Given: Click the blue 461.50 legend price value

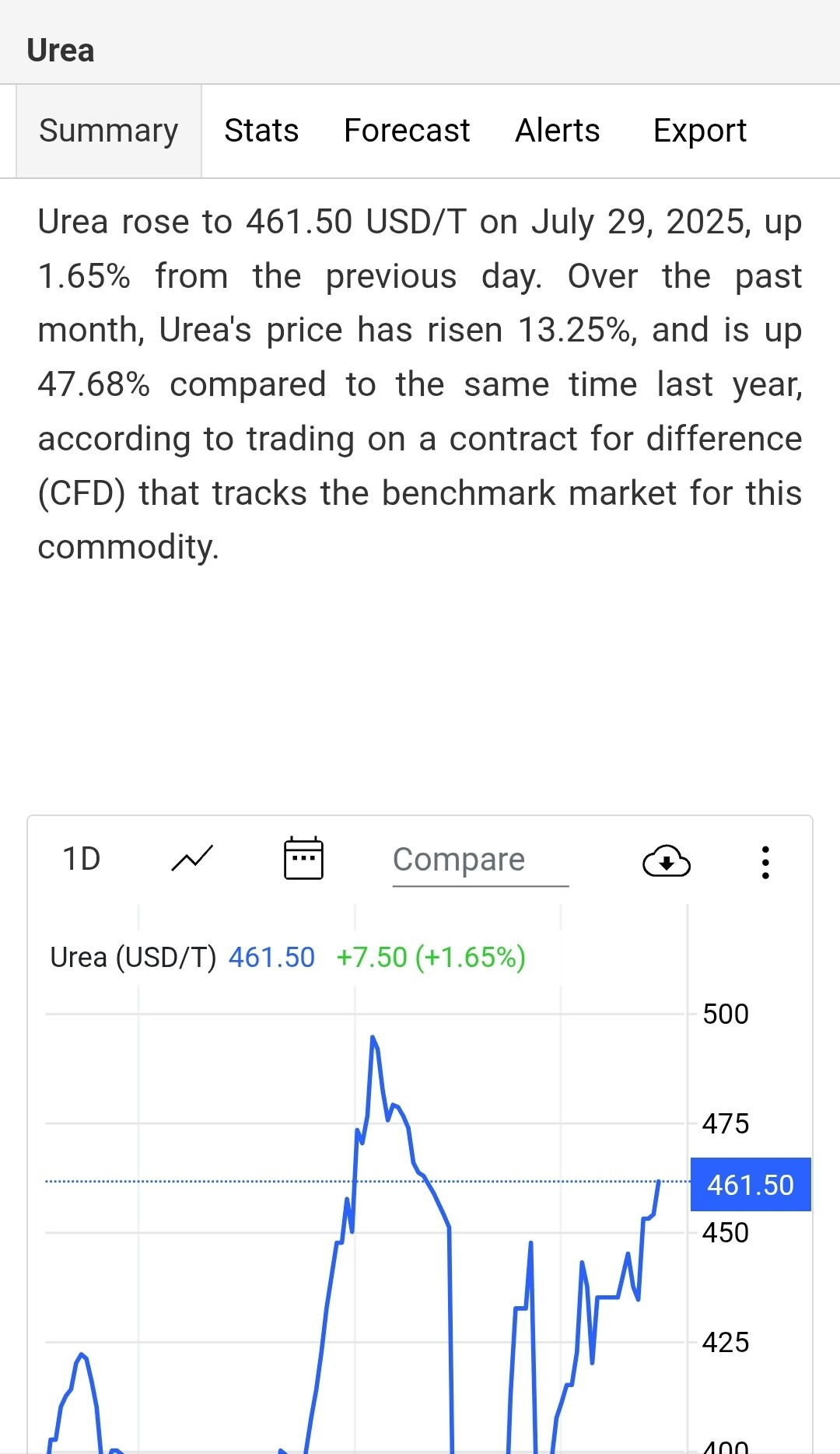Looking at the screenshot, I should tap(271, 957).
